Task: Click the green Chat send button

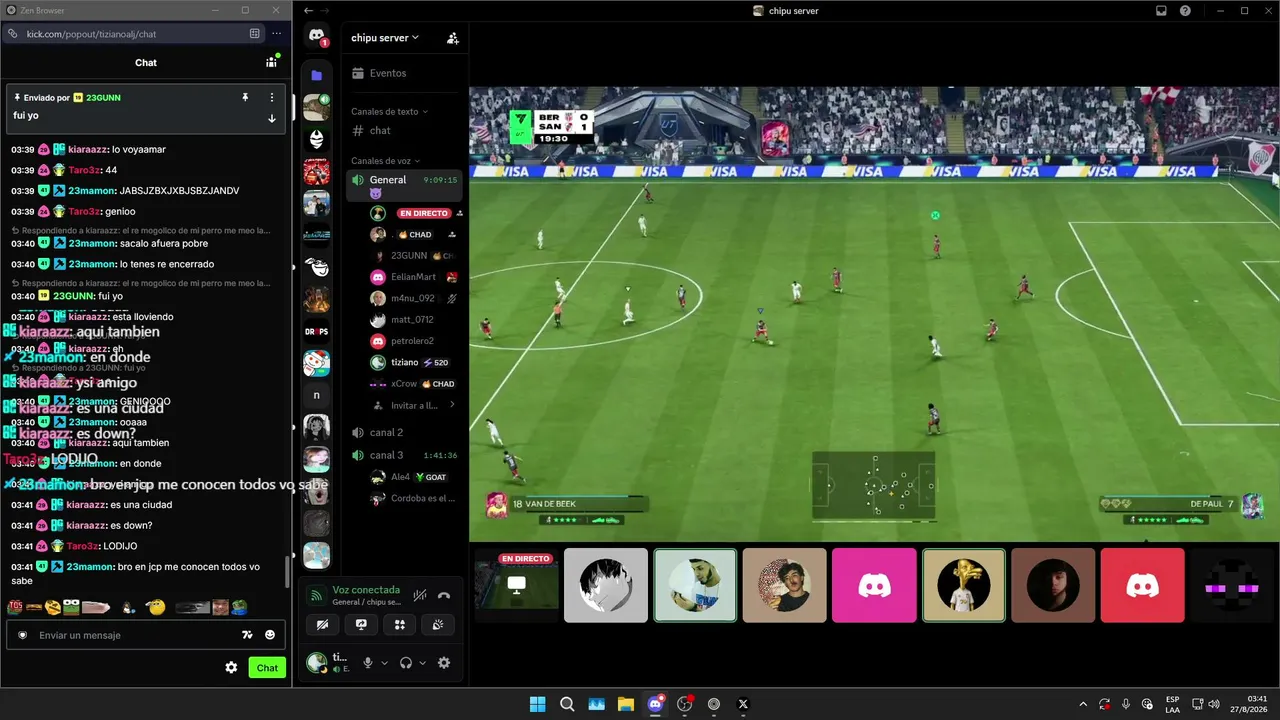Action: 267,668
